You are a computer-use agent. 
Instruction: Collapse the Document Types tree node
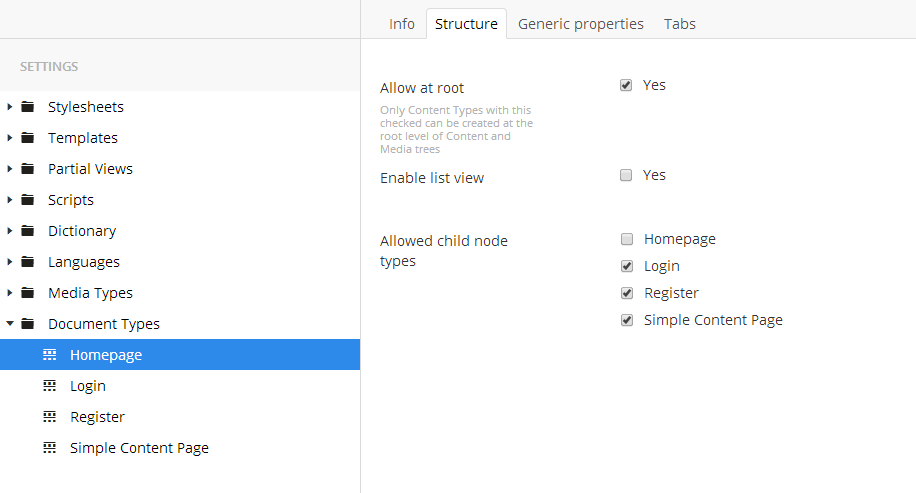(10, 323)
